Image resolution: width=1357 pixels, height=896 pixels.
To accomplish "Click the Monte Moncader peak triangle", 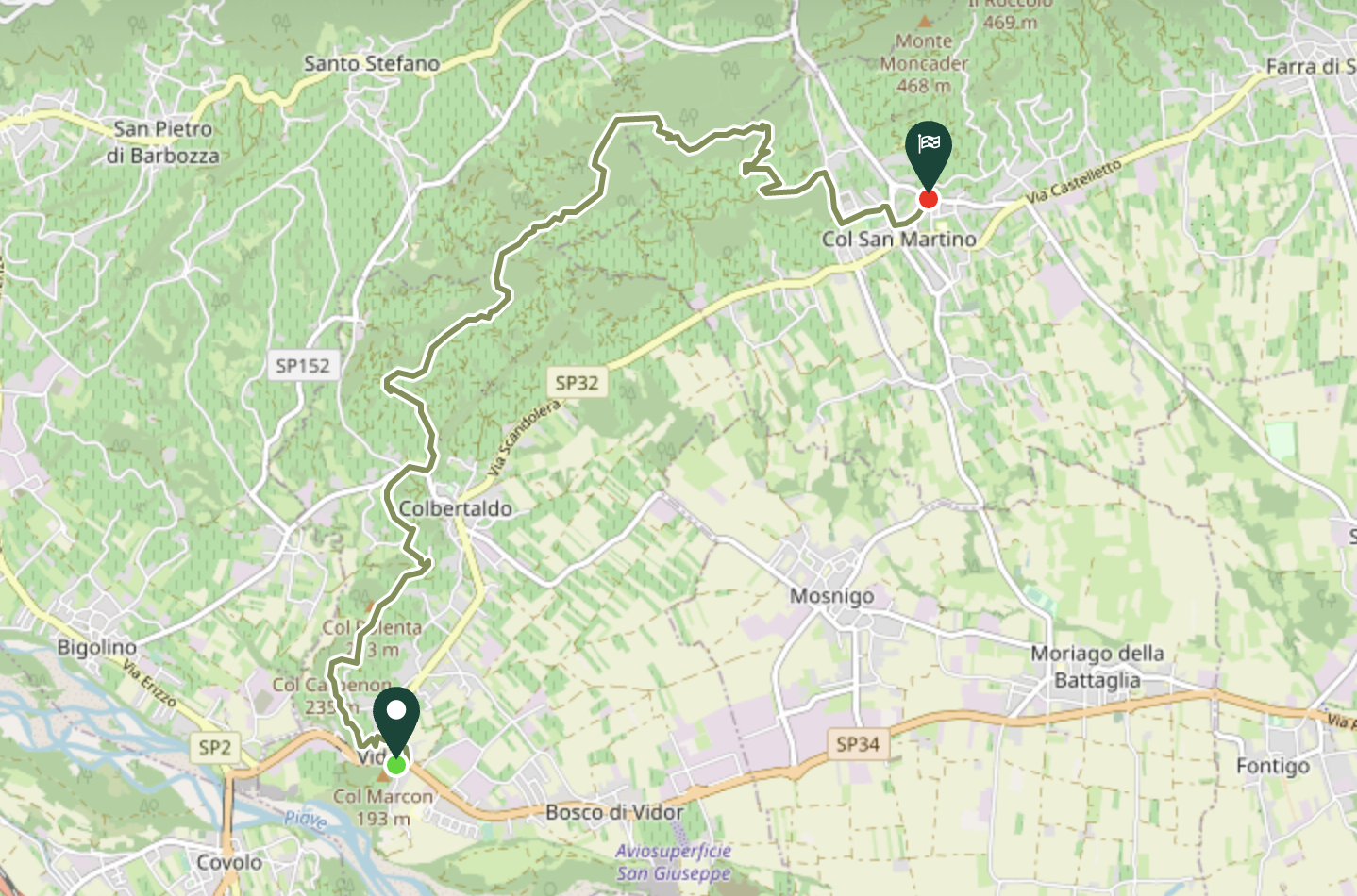I will tap(925, 21).
